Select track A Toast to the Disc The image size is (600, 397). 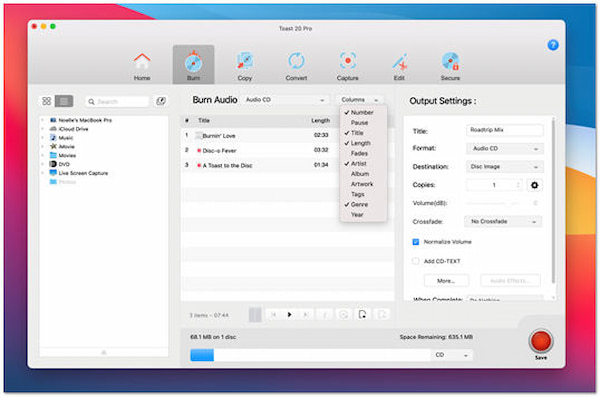pos(259,165)
